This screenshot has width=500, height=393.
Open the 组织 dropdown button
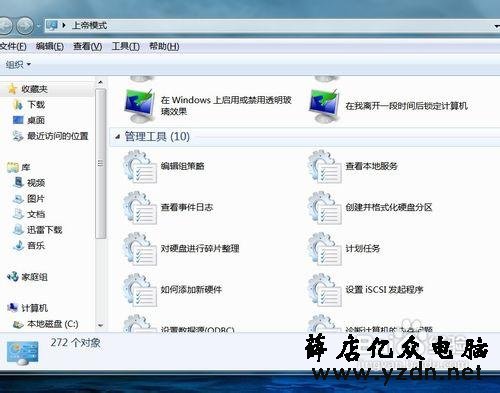(18, 64)
